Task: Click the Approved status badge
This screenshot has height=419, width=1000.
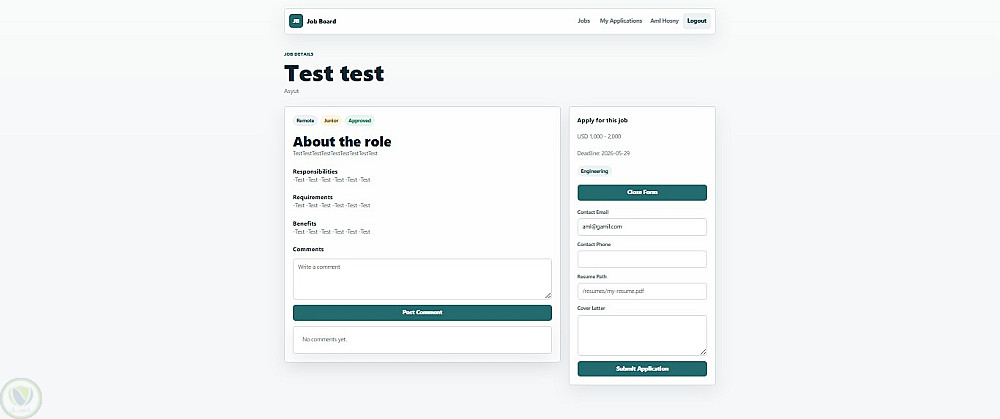Action: 360,121
